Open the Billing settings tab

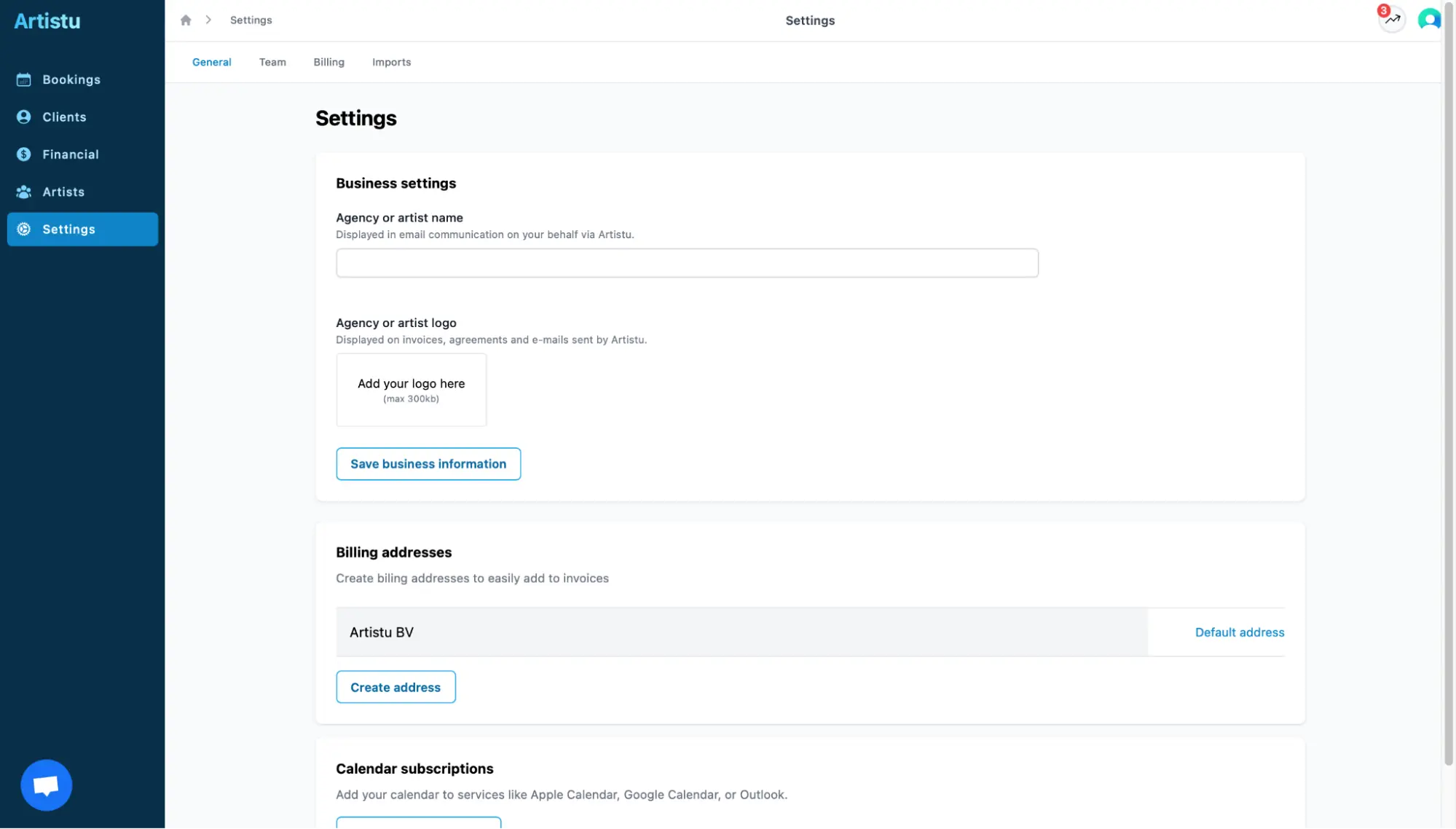point(328,62)
